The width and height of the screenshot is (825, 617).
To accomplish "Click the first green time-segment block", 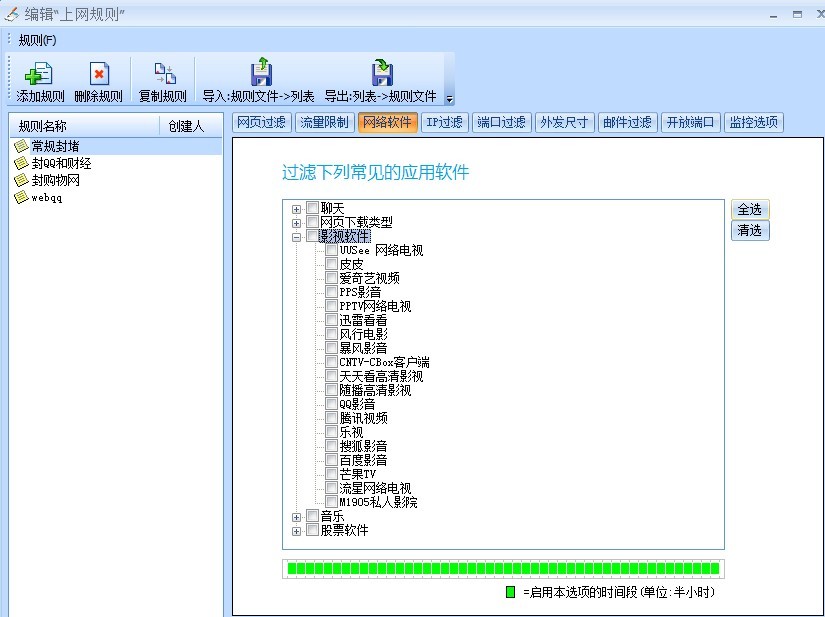I will pyautogui.click(x=292, y=568).
